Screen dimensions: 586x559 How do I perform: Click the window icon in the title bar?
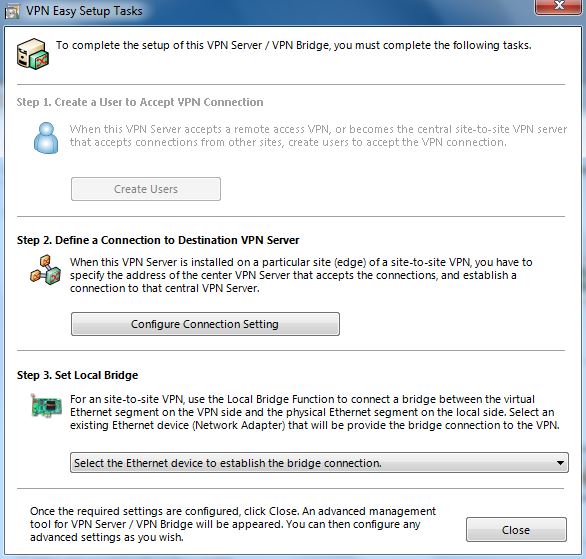point(12,12)
